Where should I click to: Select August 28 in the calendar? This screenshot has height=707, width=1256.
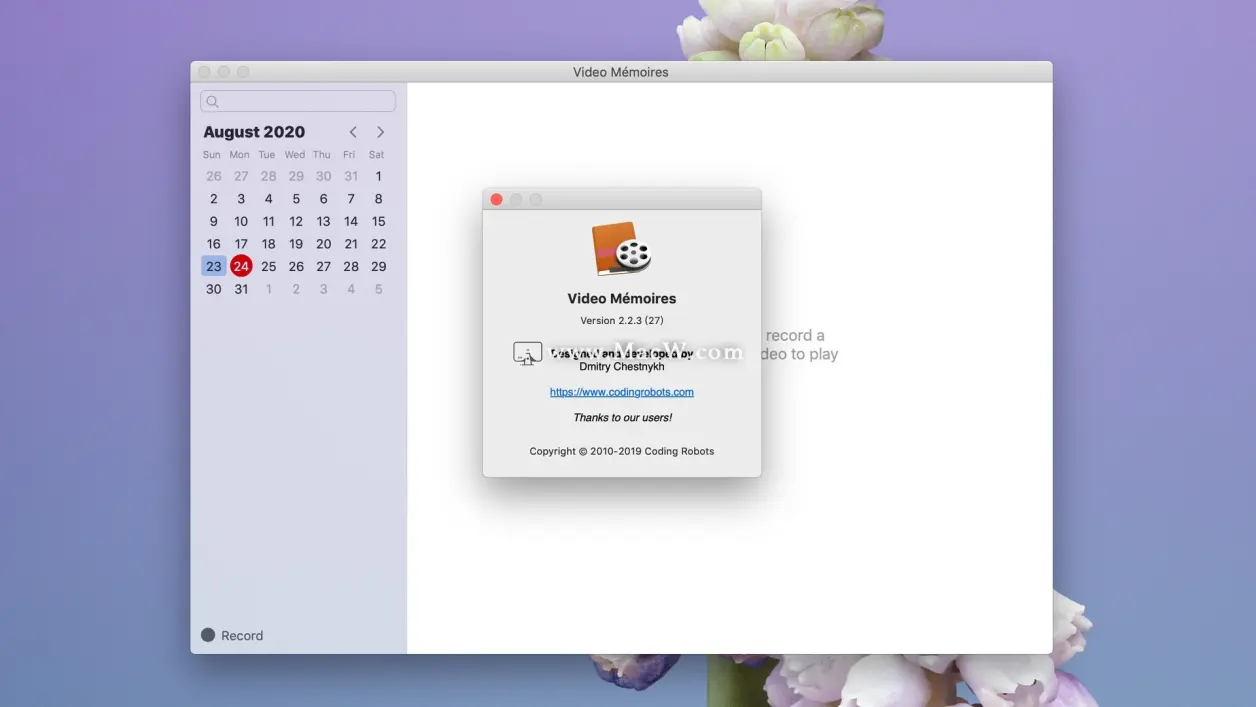(x=351, y=266)
